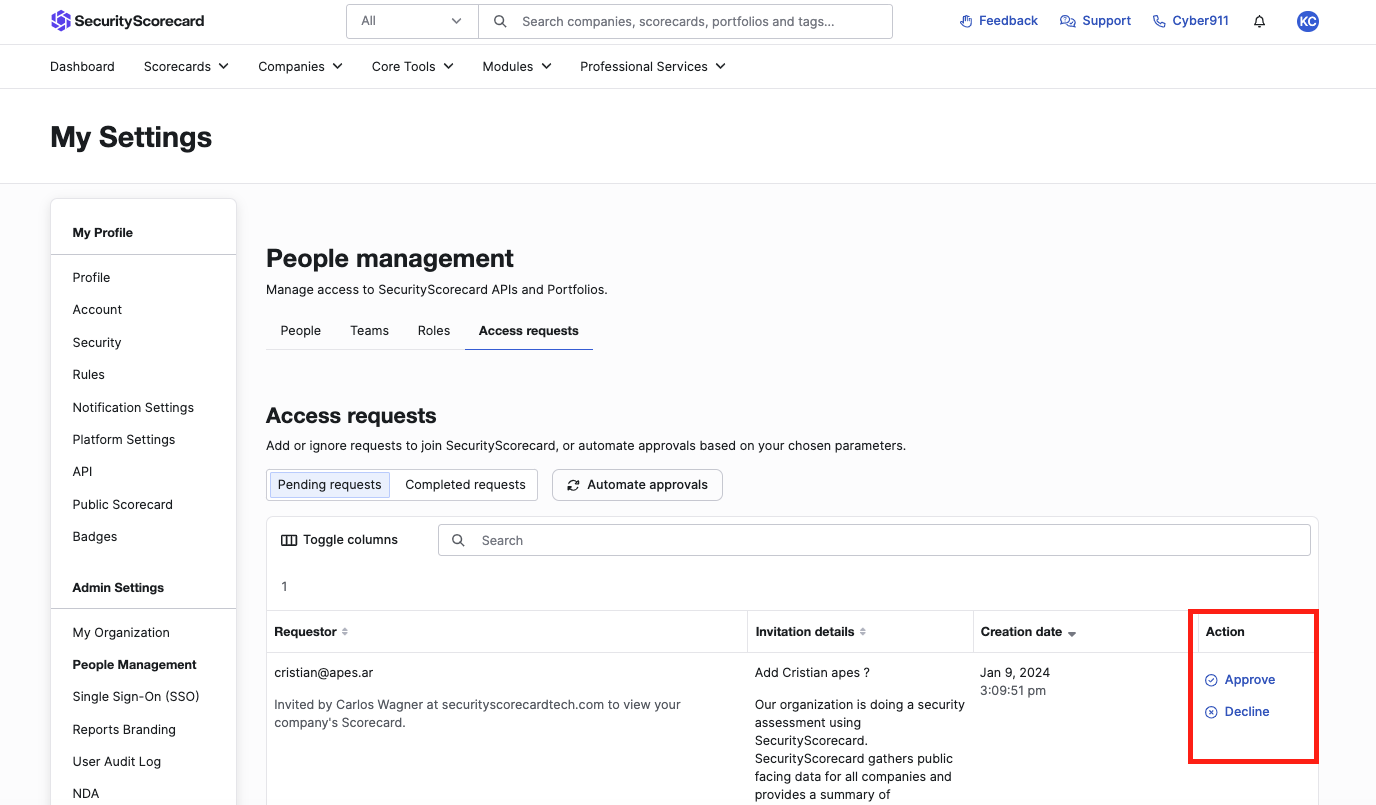Sort by Invitation details column arrows
The image size is (1376, 805).
[863, 632]
